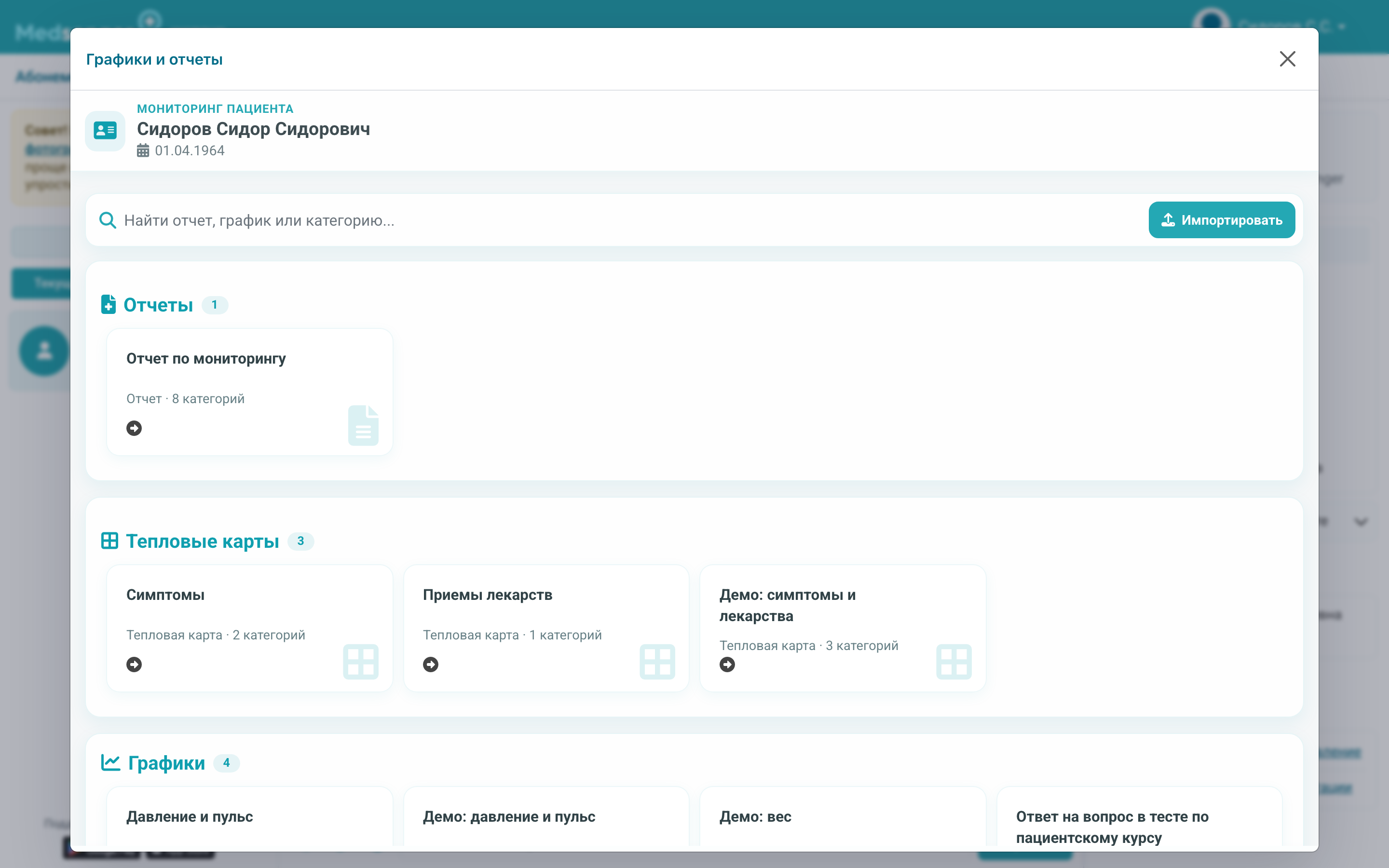Open the Демо: вес chart card
This screenshot has height=868, width=1389.
pos(843,816)
